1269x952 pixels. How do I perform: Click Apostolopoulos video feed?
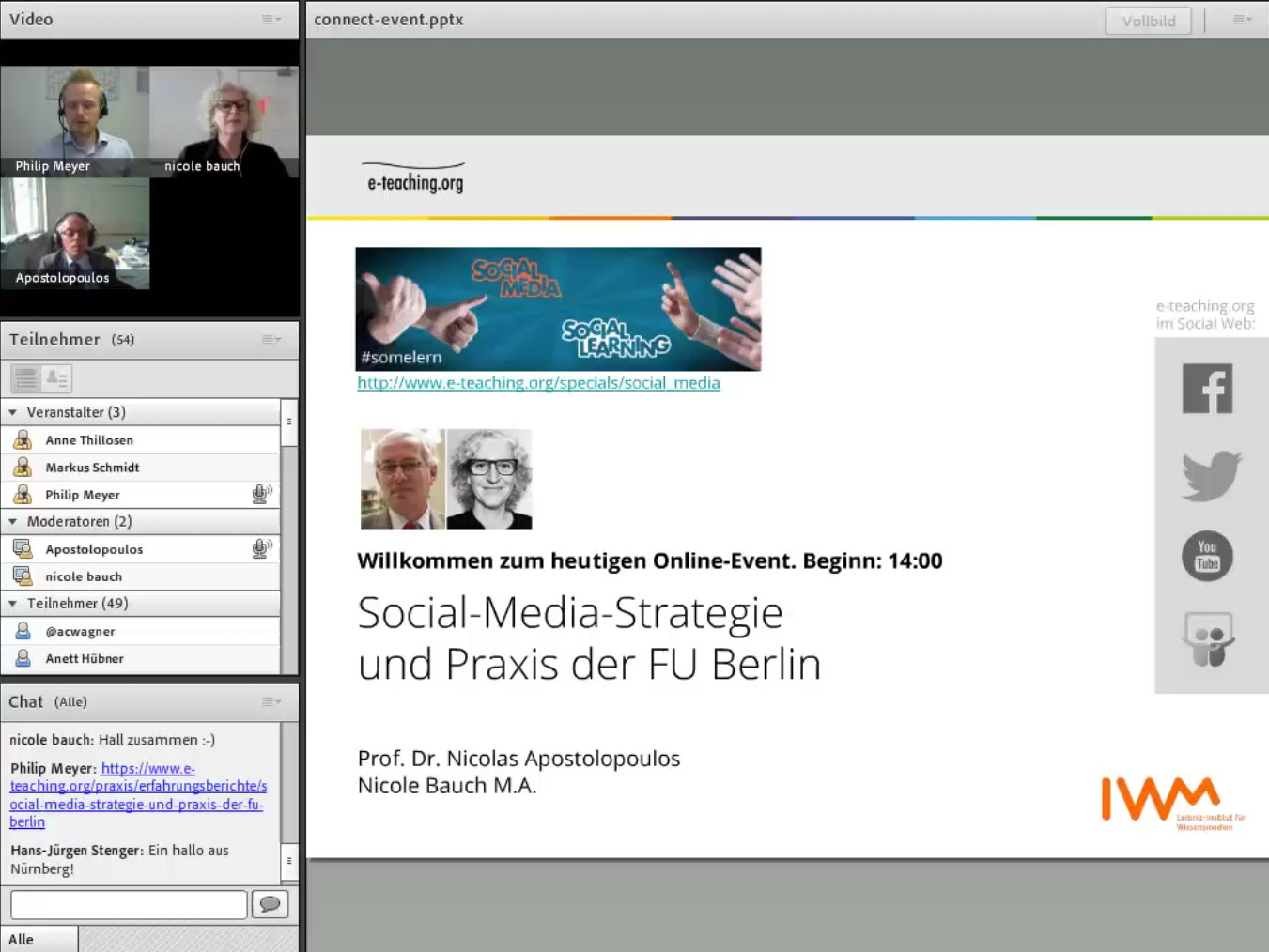[75, 233]
